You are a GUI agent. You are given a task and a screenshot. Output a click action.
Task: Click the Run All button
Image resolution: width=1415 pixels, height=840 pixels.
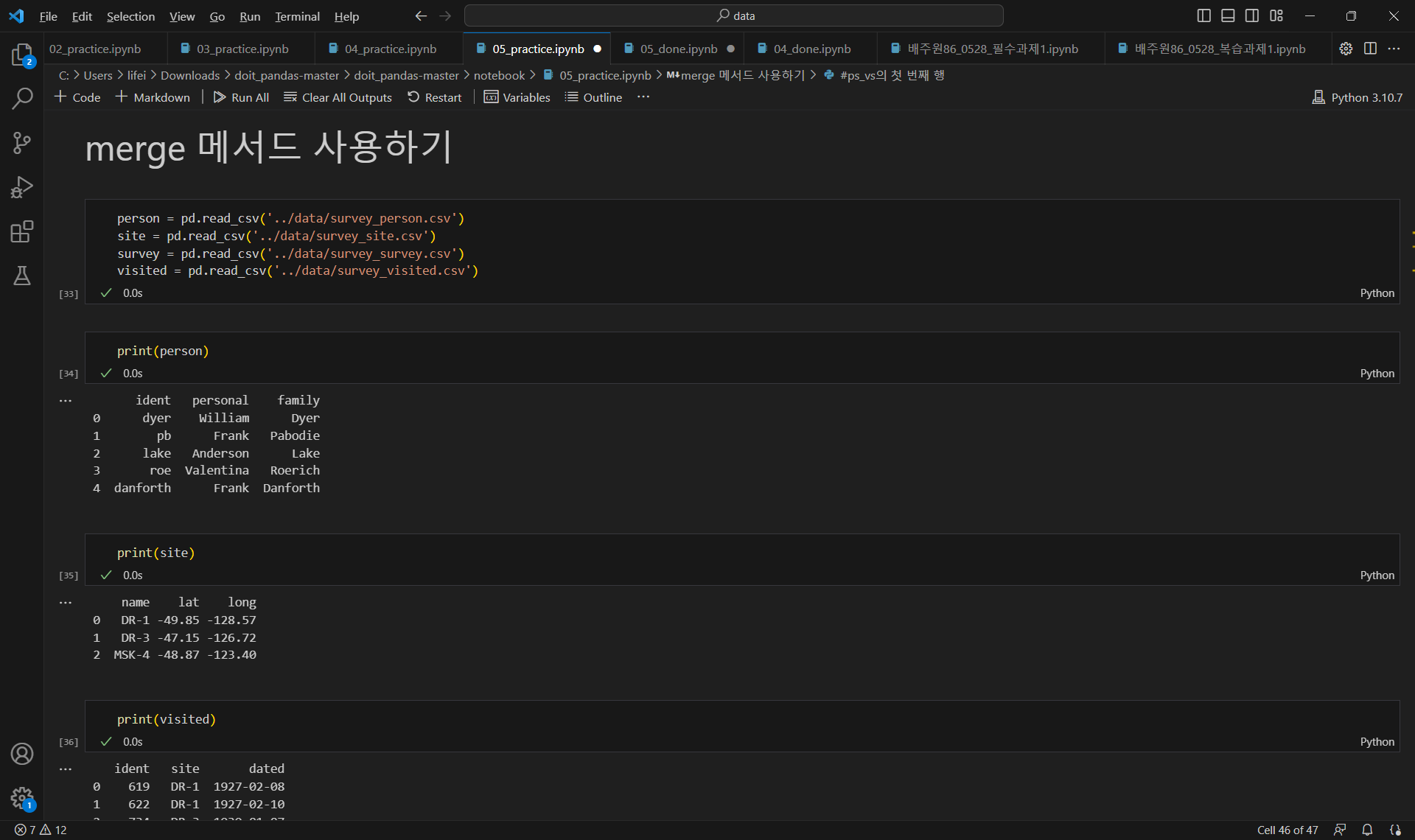coord(241,97)
